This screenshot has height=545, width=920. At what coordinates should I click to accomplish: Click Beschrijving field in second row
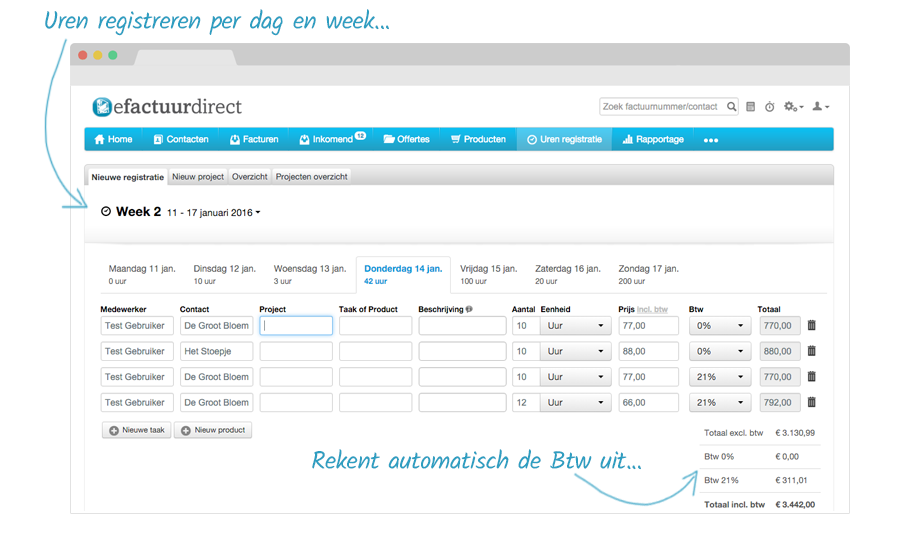click(462, 351)
